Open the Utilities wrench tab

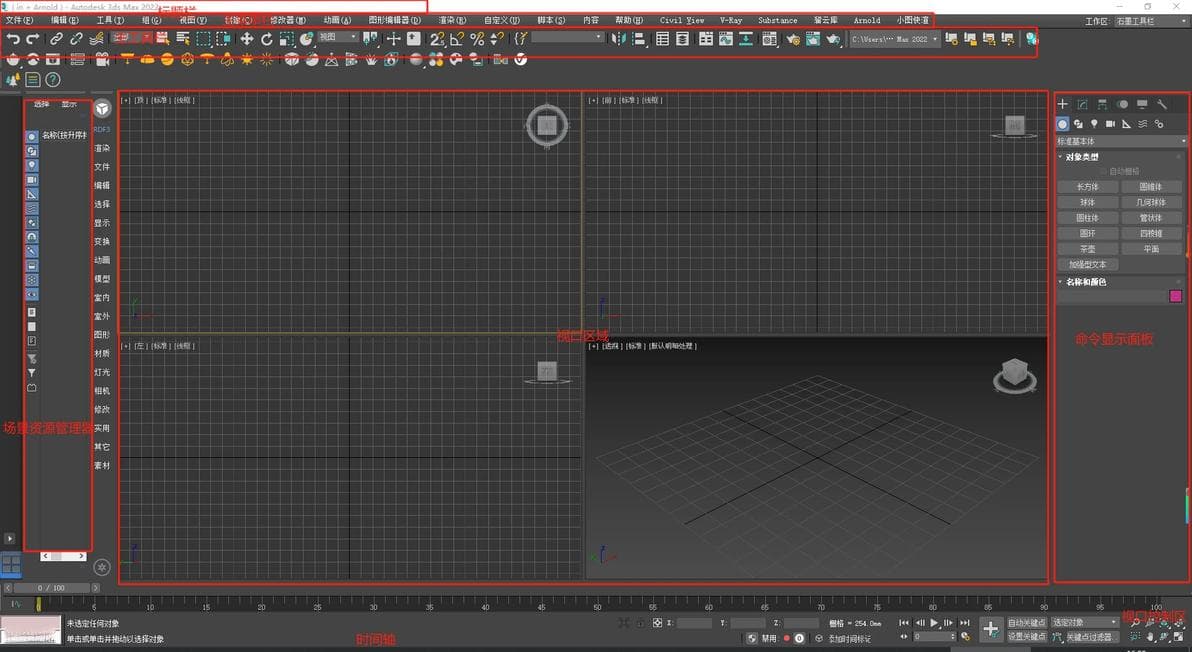coord(1162,104)
